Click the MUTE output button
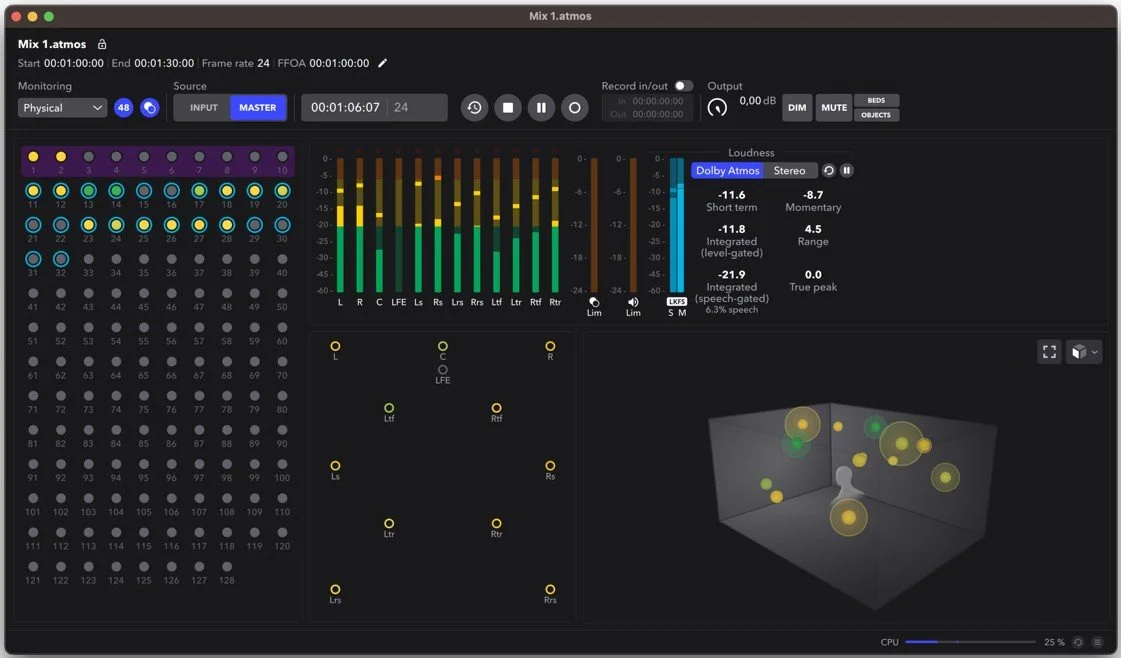The image size is (1121, 658). 834,108
